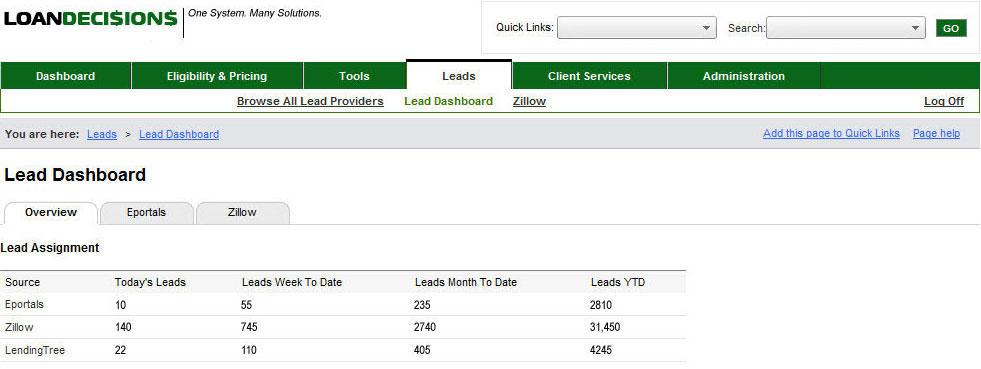Open the Administration menu
981x369 pixels.
click(x=743, y=76)
